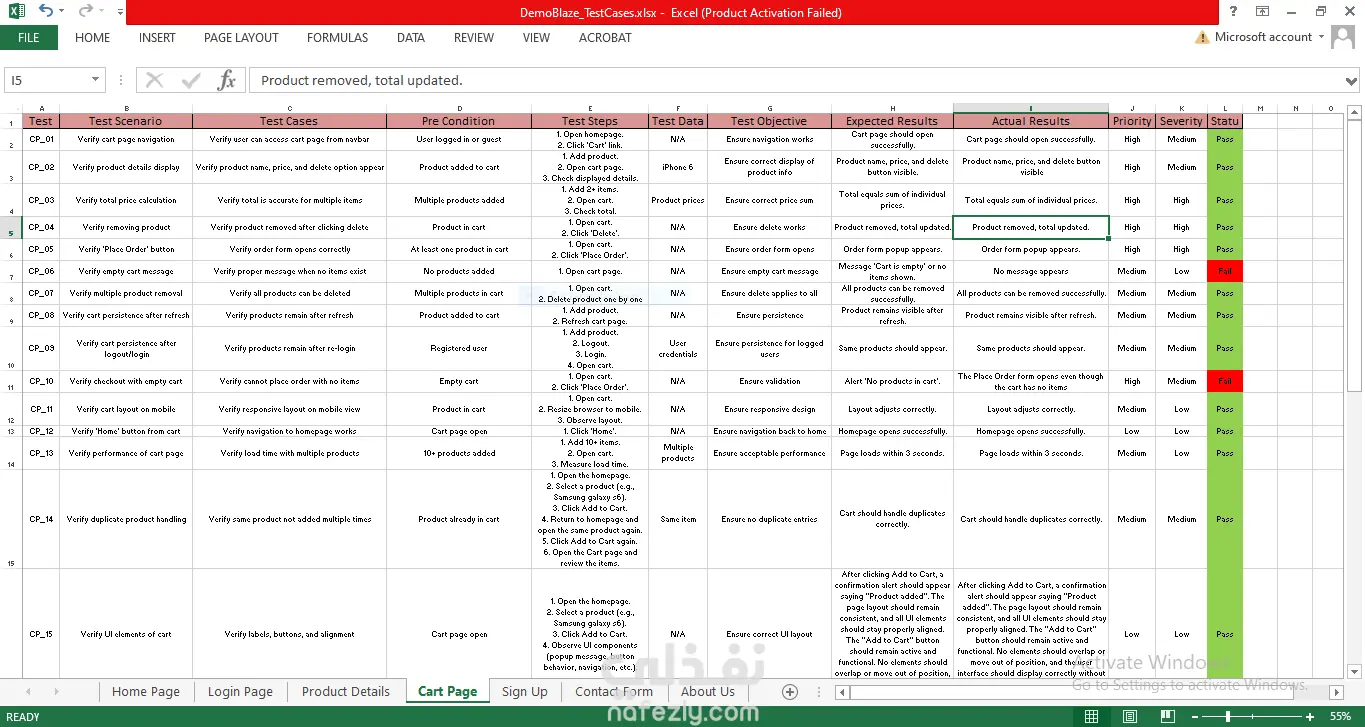Click the account warning triangle icon
Screen dimensions: 1365x727
pyautogui.click(x=1202, y=38)
